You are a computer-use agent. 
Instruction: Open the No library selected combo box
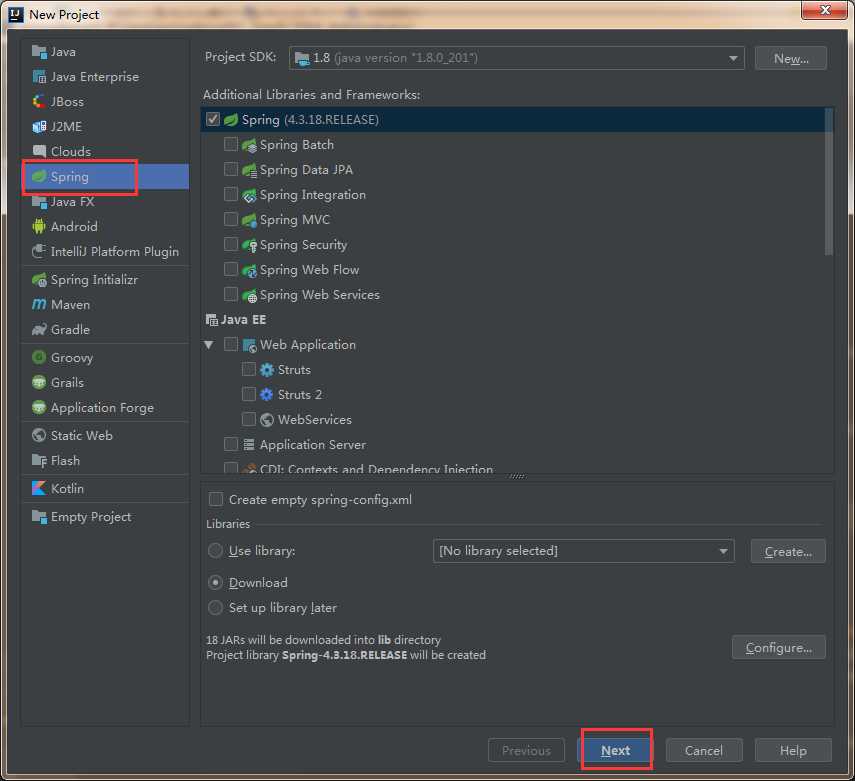point(583,551)
